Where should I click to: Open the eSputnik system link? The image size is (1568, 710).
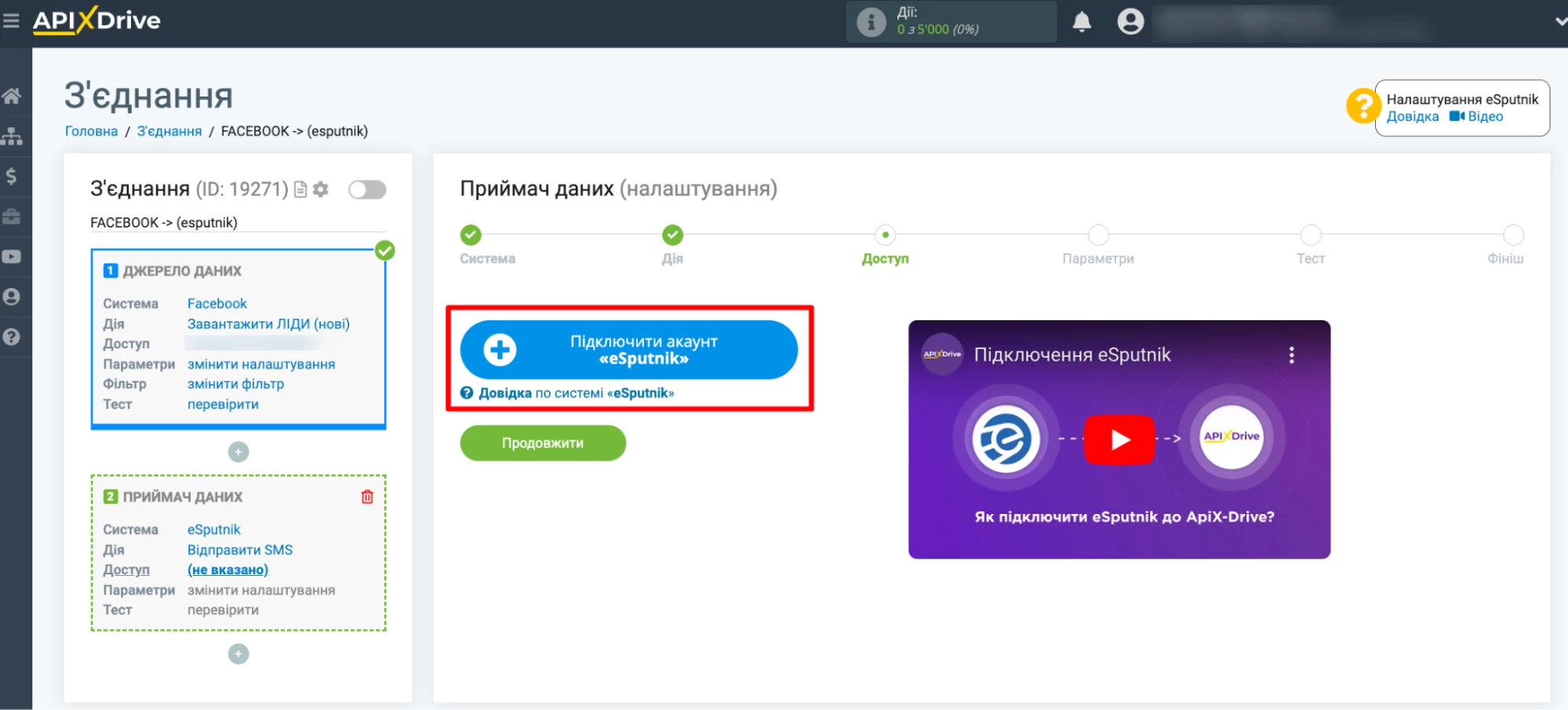pos(213,530)
